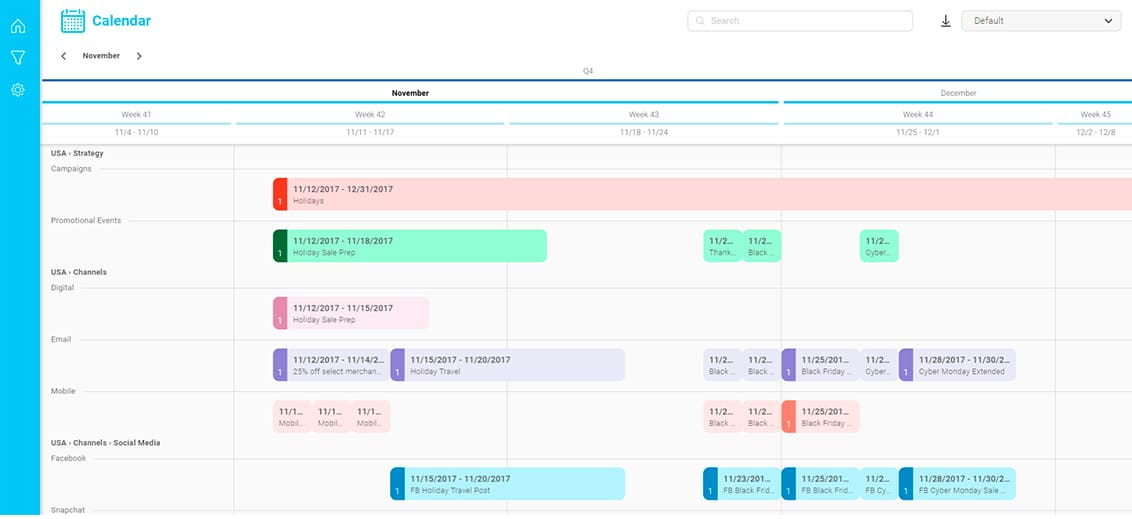The height and width of the screenshot is (519, 1132).
Task: Open the filter funnel icon
Action: click(18, 58)
